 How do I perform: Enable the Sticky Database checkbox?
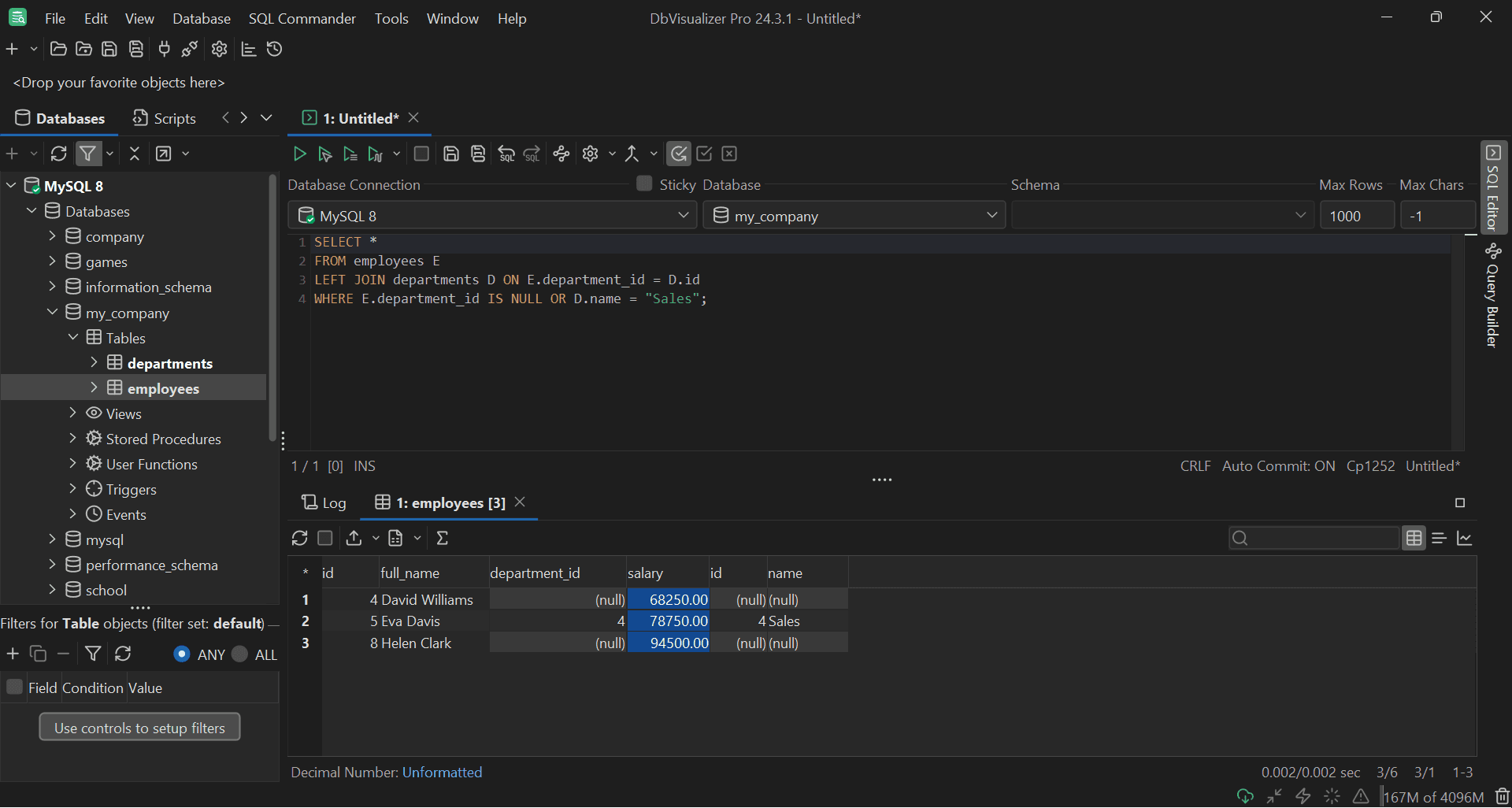643,183
